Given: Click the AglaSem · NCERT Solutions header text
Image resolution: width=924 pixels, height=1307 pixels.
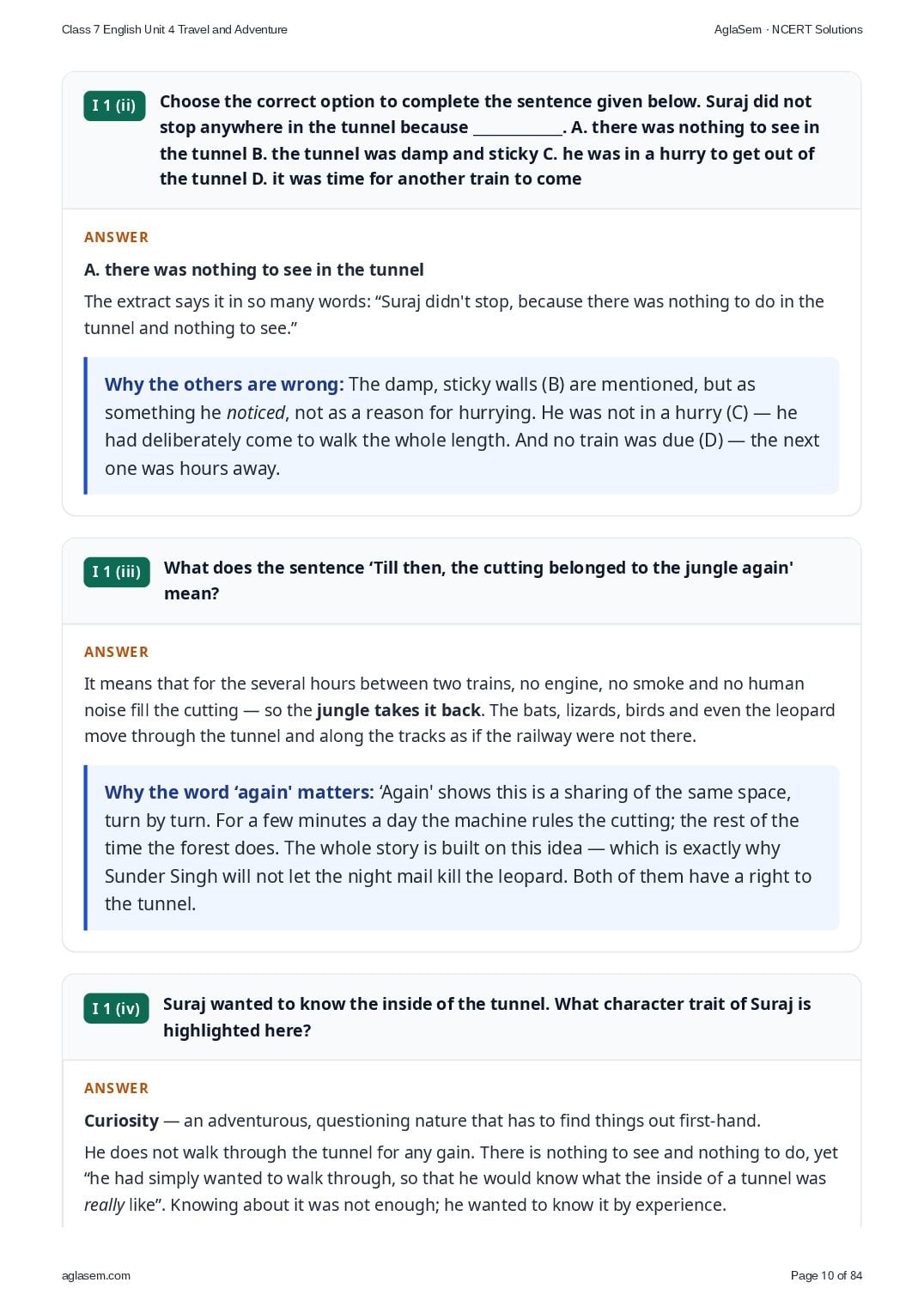Looking at the screenshot, I should (788, 29).
